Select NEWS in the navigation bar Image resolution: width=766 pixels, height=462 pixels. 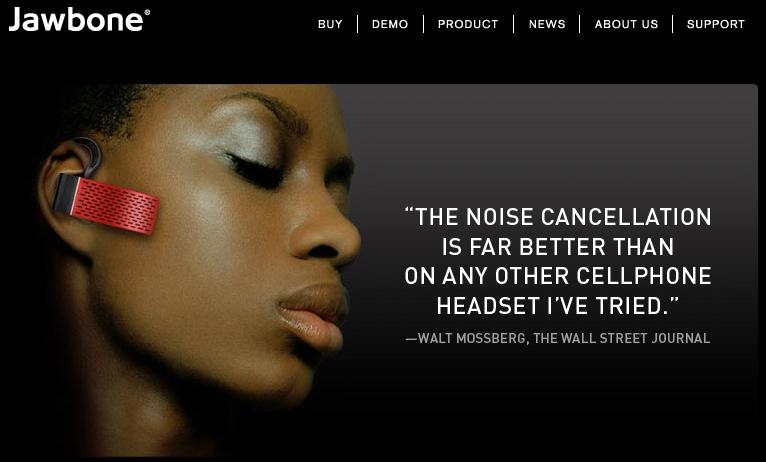[x=547, y=24]
